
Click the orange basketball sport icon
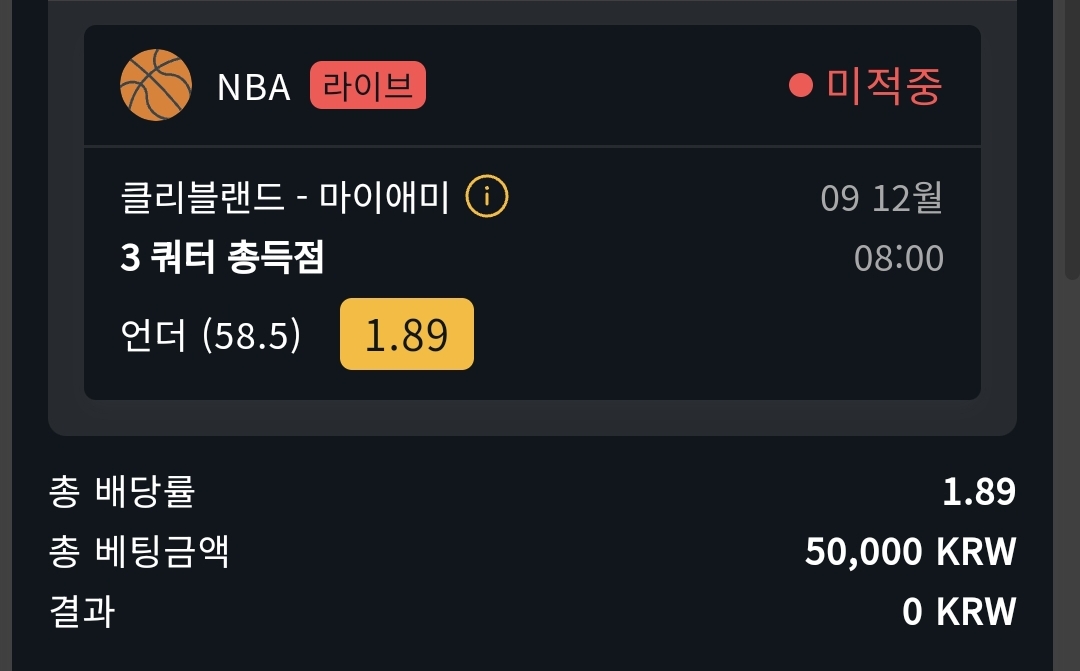pyautogui.click(x=156, y=85)
